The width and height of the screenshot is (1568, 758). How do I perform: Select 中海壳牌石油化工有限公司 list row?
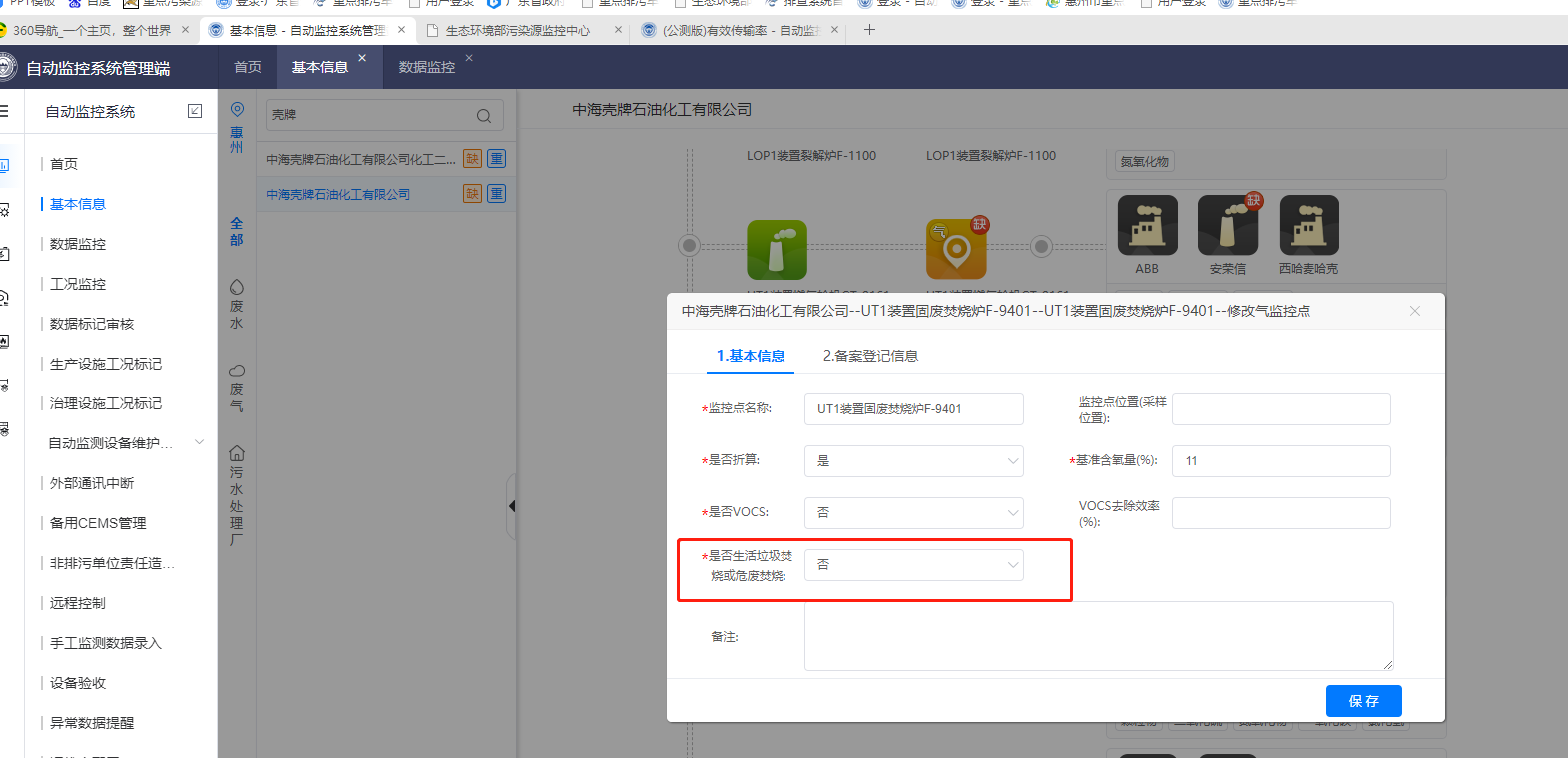(x=386, y=194)
